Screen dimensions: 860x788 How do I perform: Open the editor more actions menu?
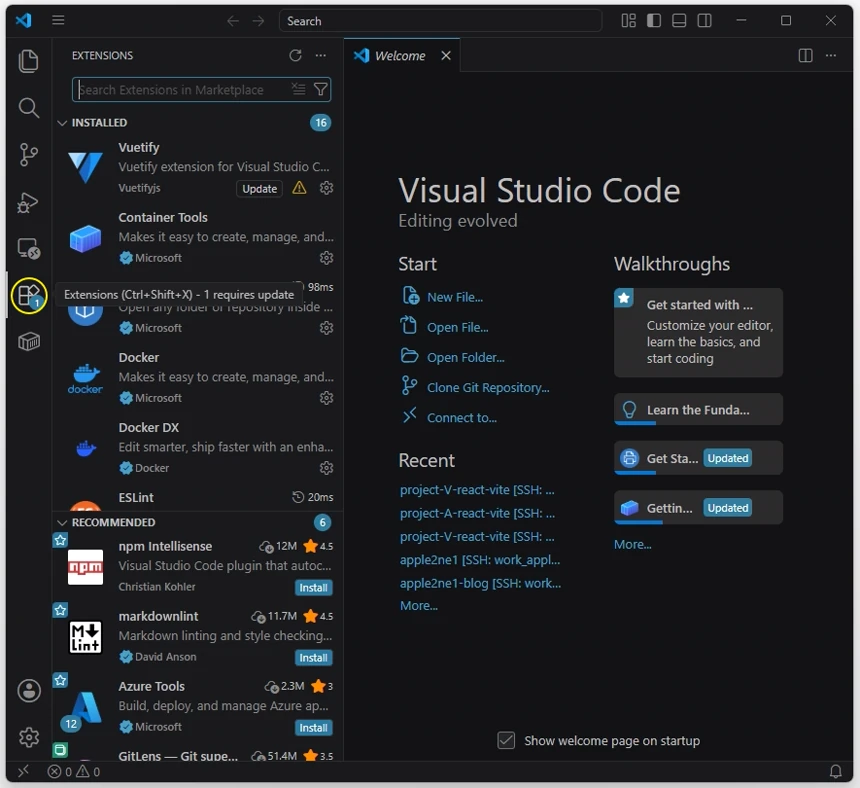[831, 55]
